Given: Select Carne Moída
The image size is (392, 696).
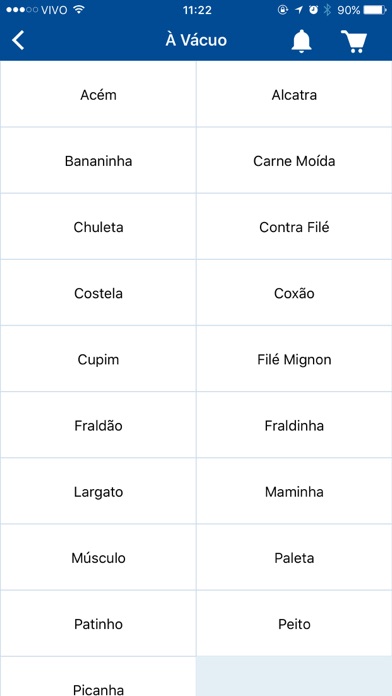Looking at the screenshot, I should point(294,160).
